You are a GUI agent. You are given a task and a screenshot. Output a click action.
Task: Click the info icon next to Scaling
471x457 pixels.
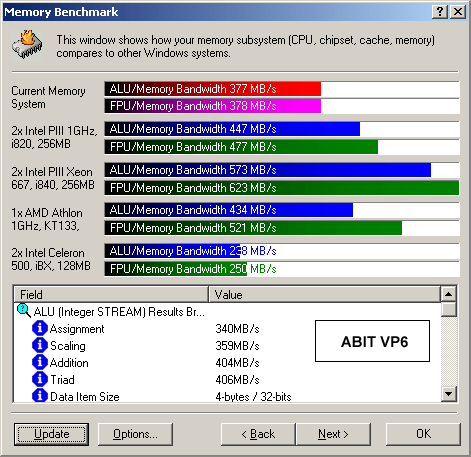tap(40, 345)
